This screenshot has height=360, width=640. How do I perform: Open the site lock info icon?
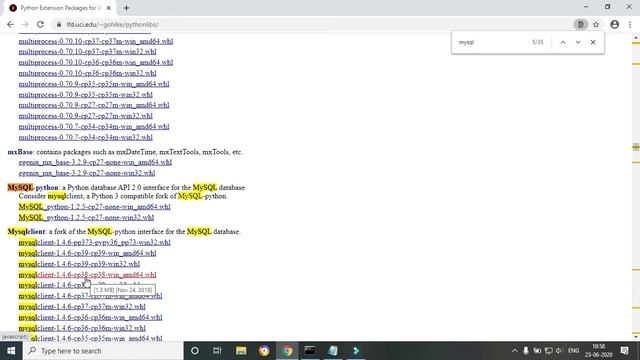[59, 24]
